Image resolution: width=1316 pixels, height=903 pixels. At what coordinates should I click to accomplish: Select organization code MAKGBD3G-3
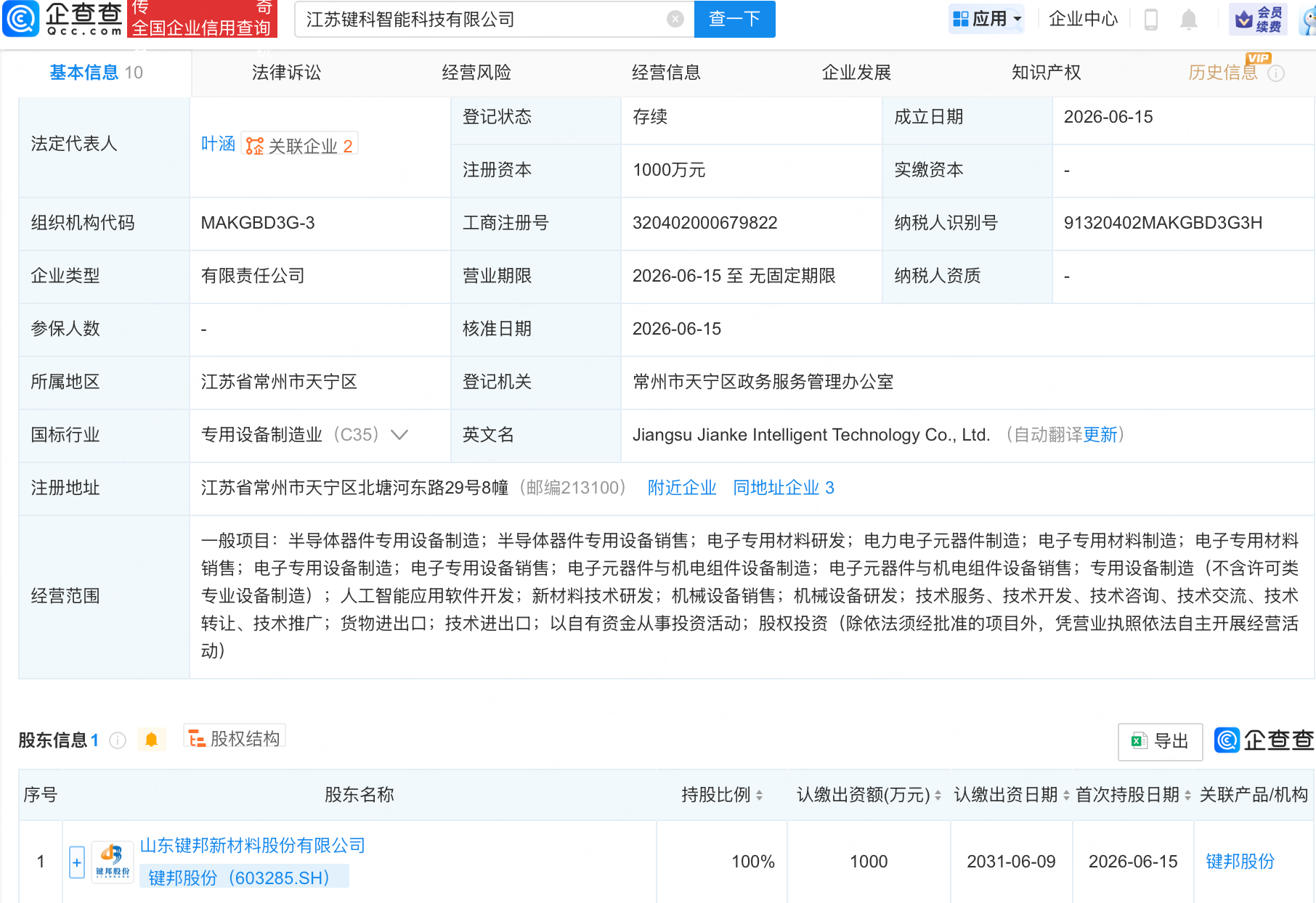[x=258, y=223]
